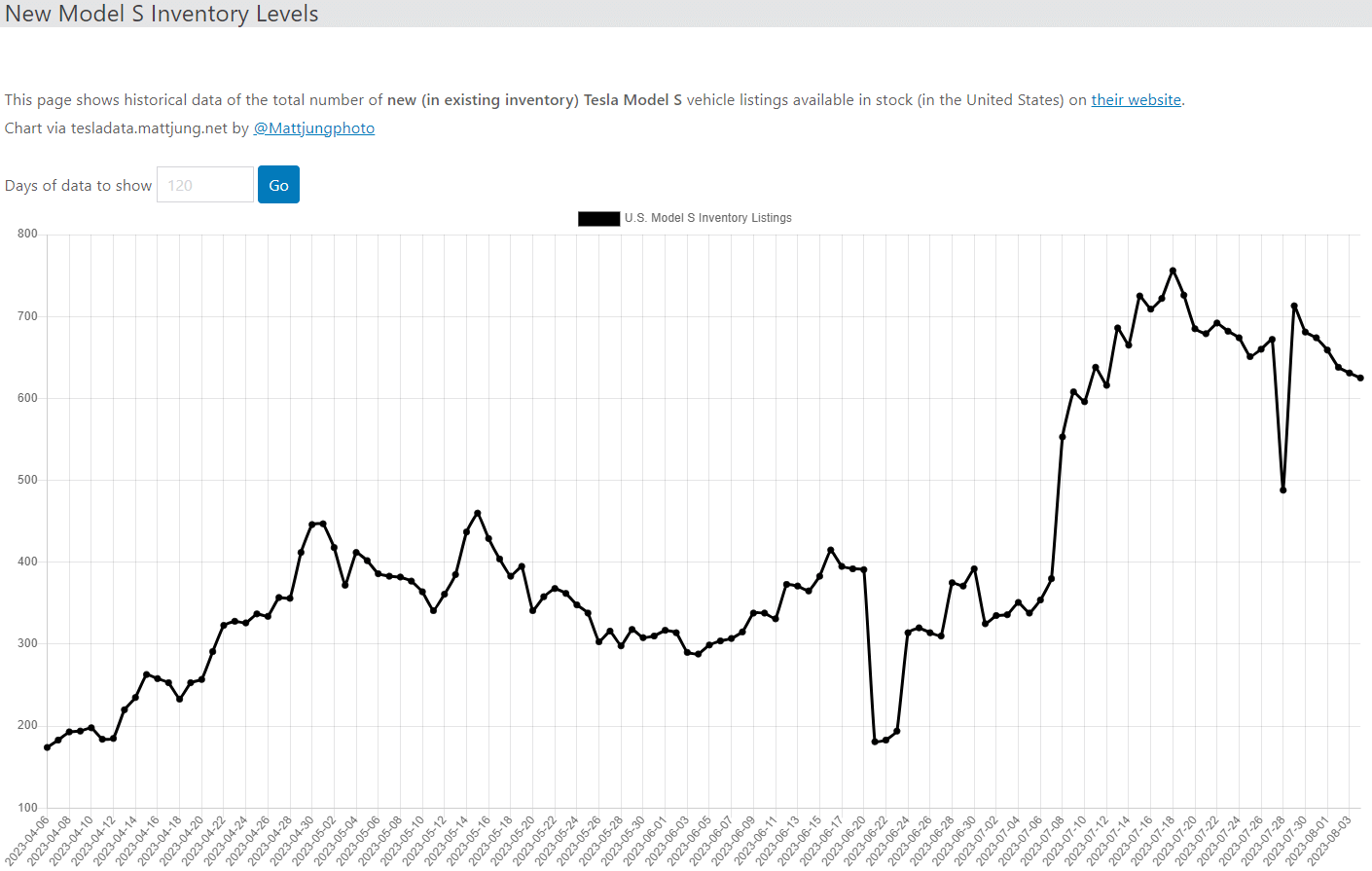Click the 400 y-axis label
Image resolution: width=1372 pixels, height=871 pixels.
[x=27, y=562]
